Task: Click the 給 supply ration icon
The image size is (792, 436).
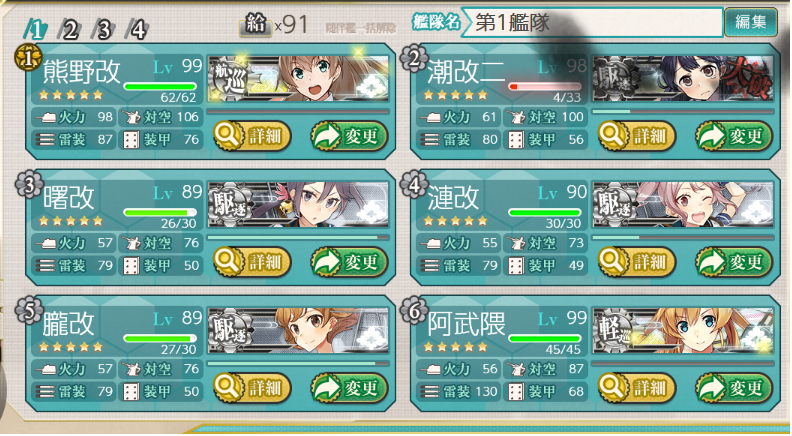Action: coord(255,25)
